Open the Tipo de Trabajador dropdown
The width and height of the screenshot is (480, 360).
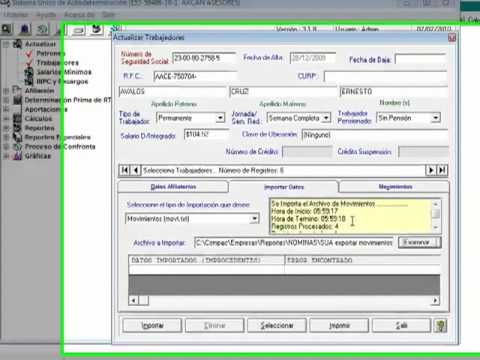(220, 118)
